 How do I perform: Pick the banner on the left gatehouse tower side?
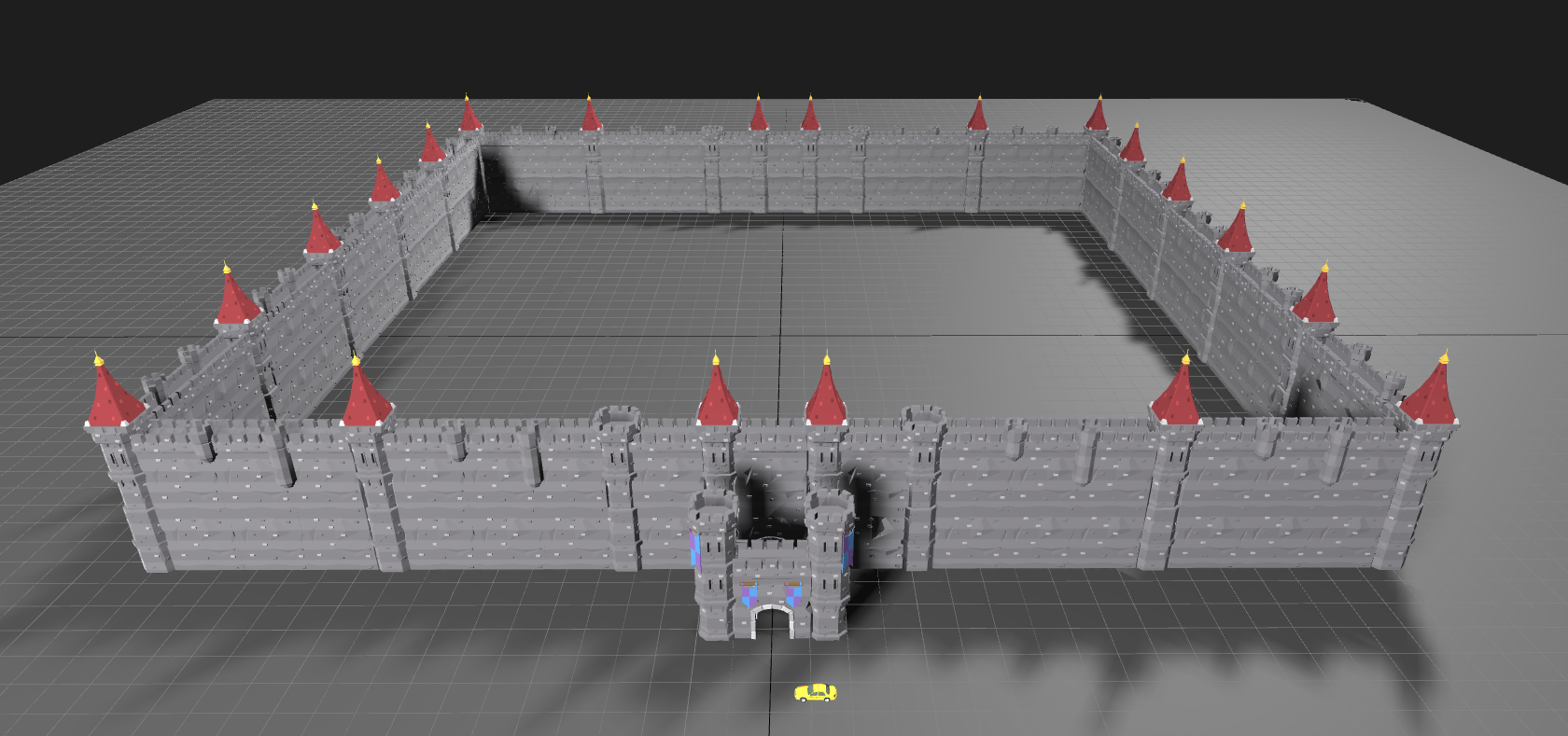[x=694, y=550]
